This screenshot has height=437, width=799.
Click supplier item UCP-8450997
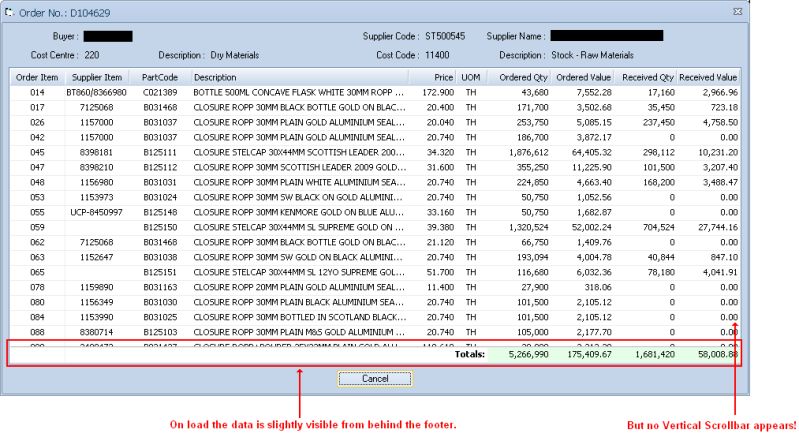pyautogui.click(x=96, y=212)
